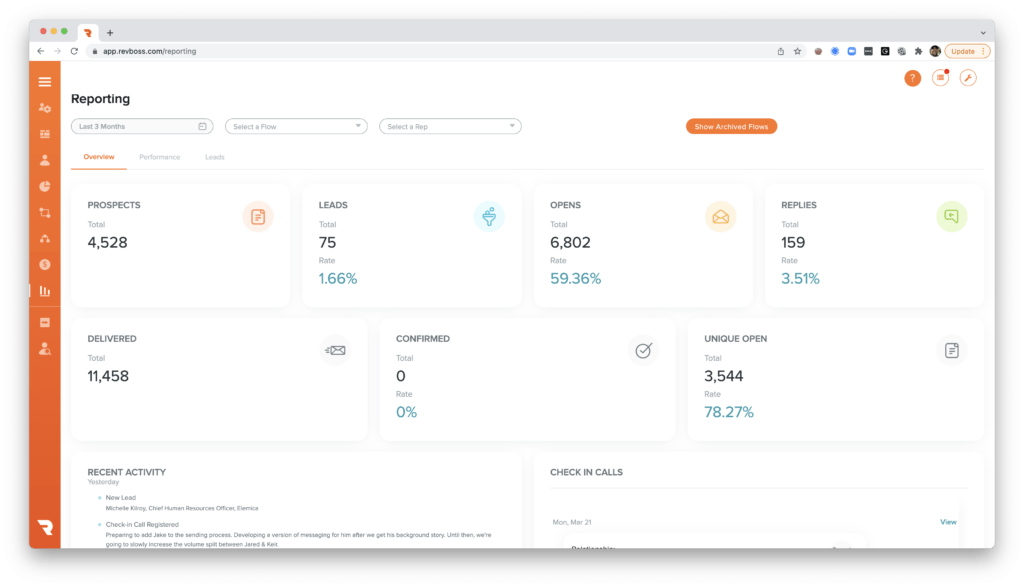The width and height of the screenshot is (1024, 587).
Task: Click the Confirmed target check icon
Action: [x=643, y=351]
